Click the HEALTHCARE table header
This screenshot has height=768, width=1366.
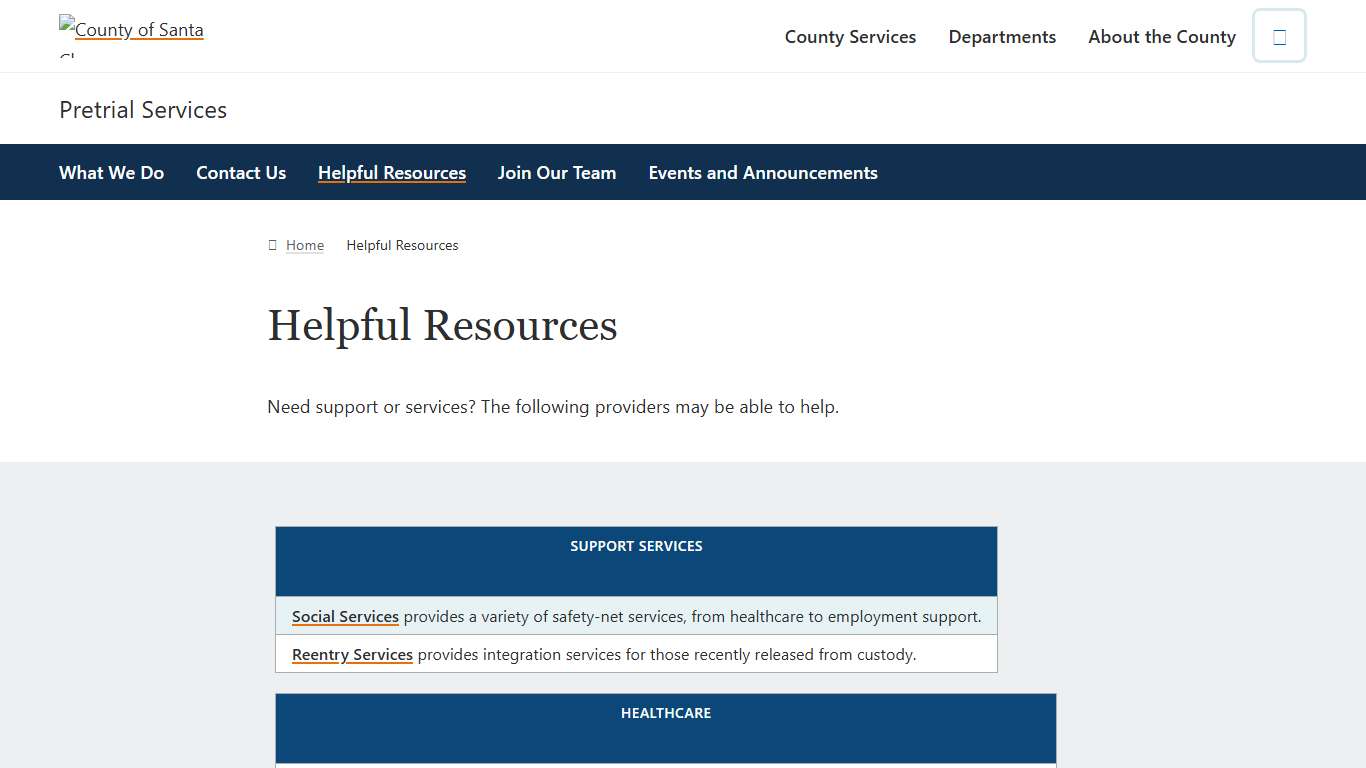(665, 713)
